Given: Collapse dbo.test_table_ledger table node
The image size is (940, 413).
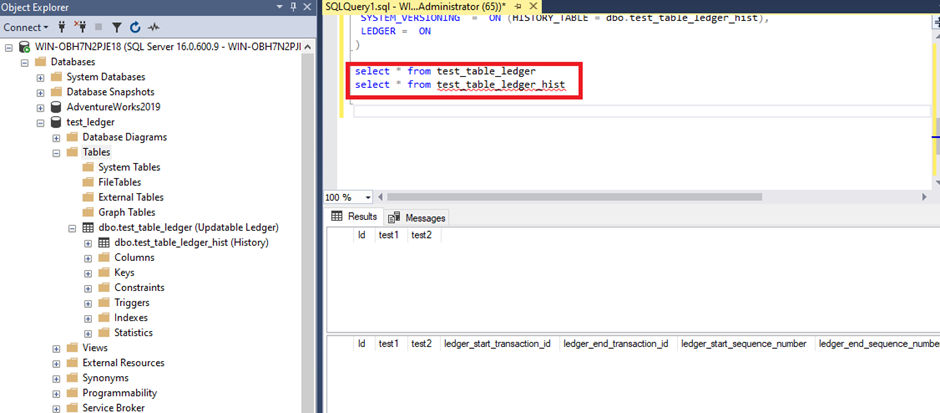Looking at the screenshot, I should [x=72, y=228].
